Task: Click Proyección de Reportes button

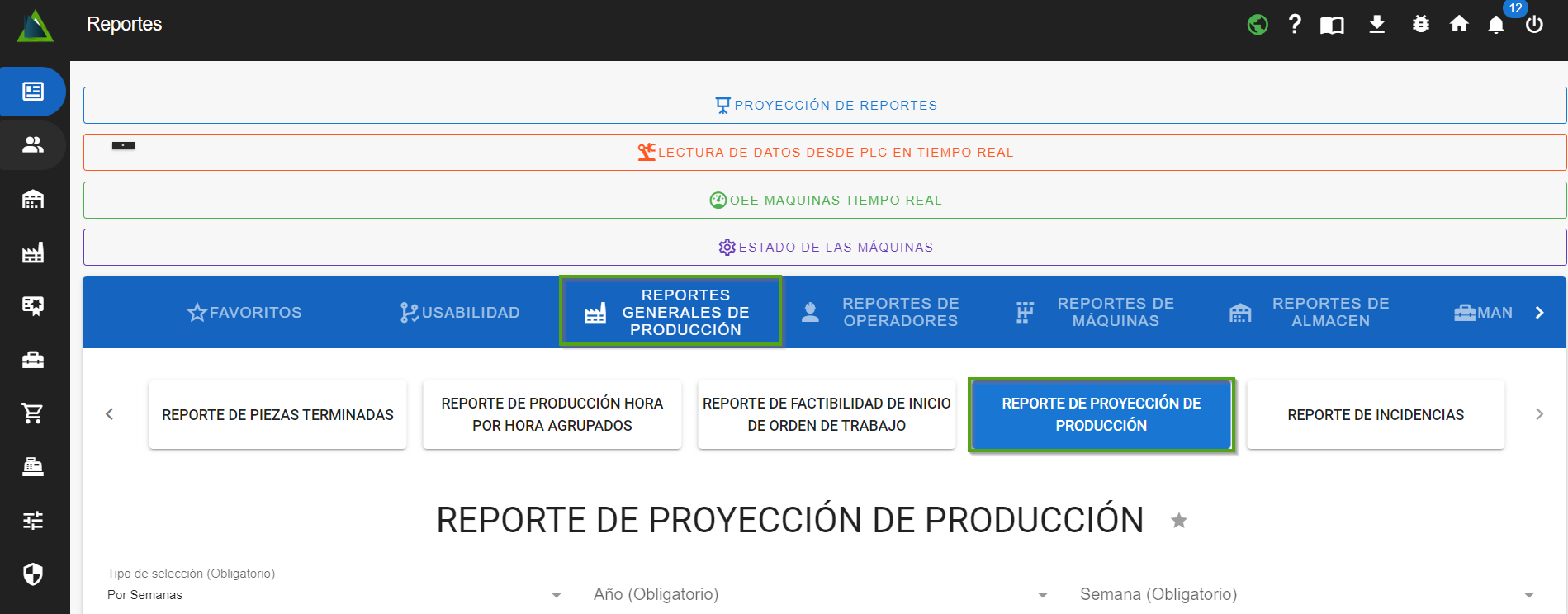Action: [x=825, y=106]
